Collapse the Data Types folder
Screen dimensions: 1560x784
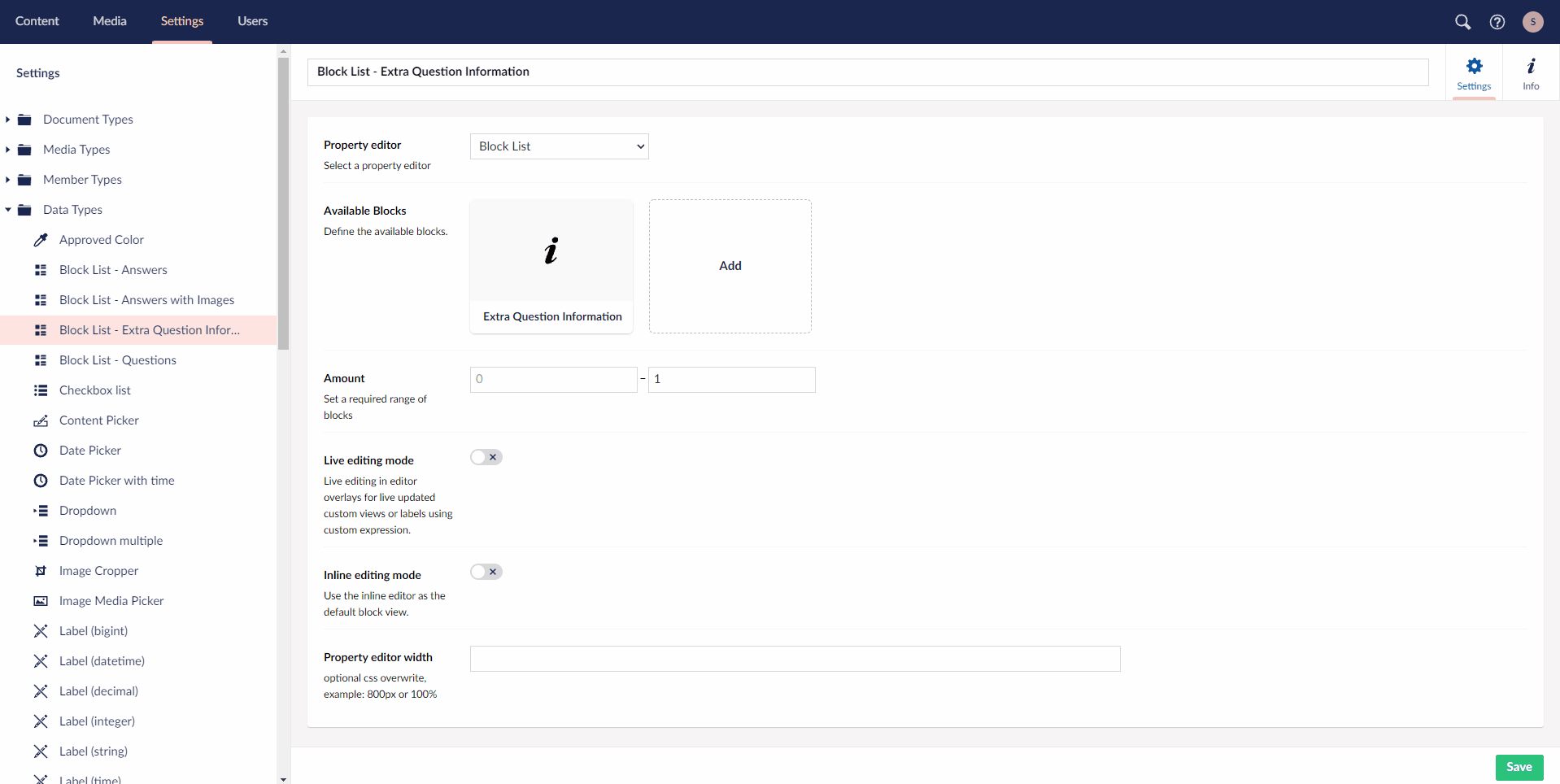coord(8,209)
